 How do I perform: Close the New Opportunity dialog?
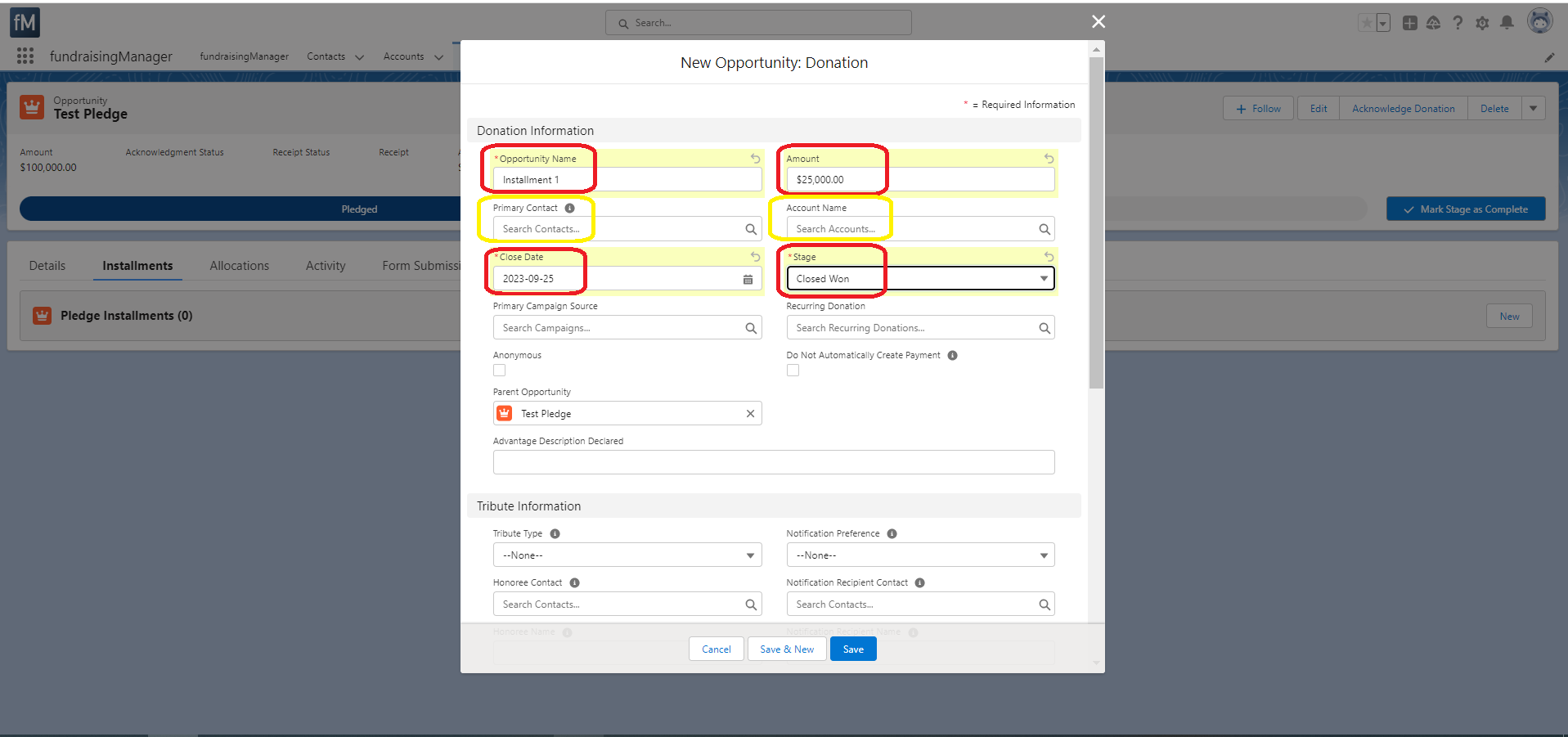point(1098,21)
